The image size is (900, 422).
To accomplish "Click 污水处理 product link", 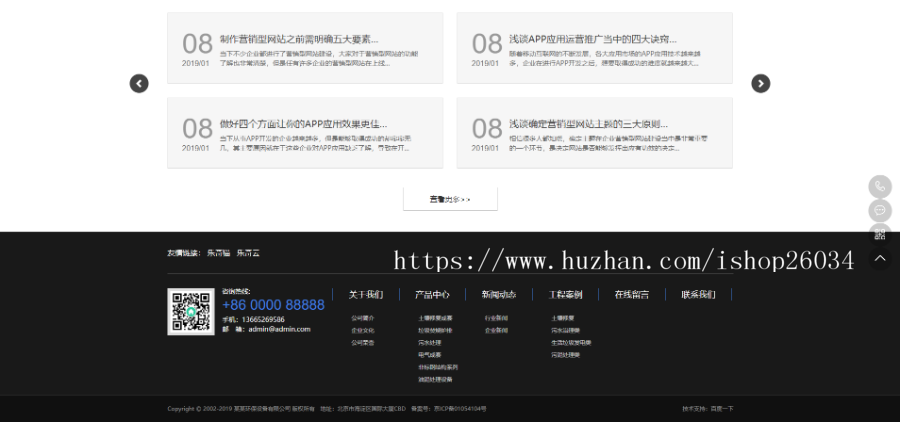I will [429, 343].
